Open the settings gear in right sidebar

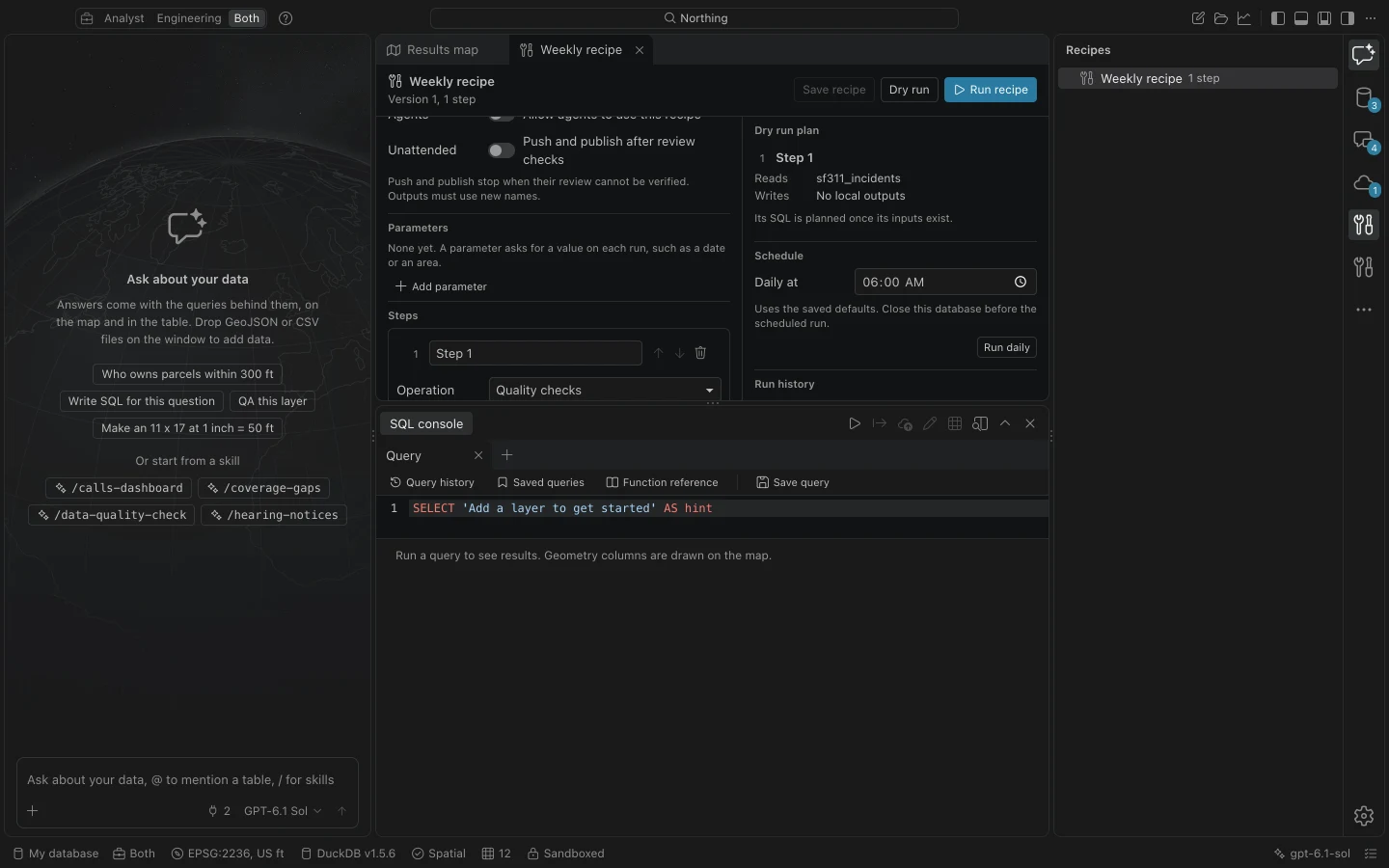pos(1364,816)
